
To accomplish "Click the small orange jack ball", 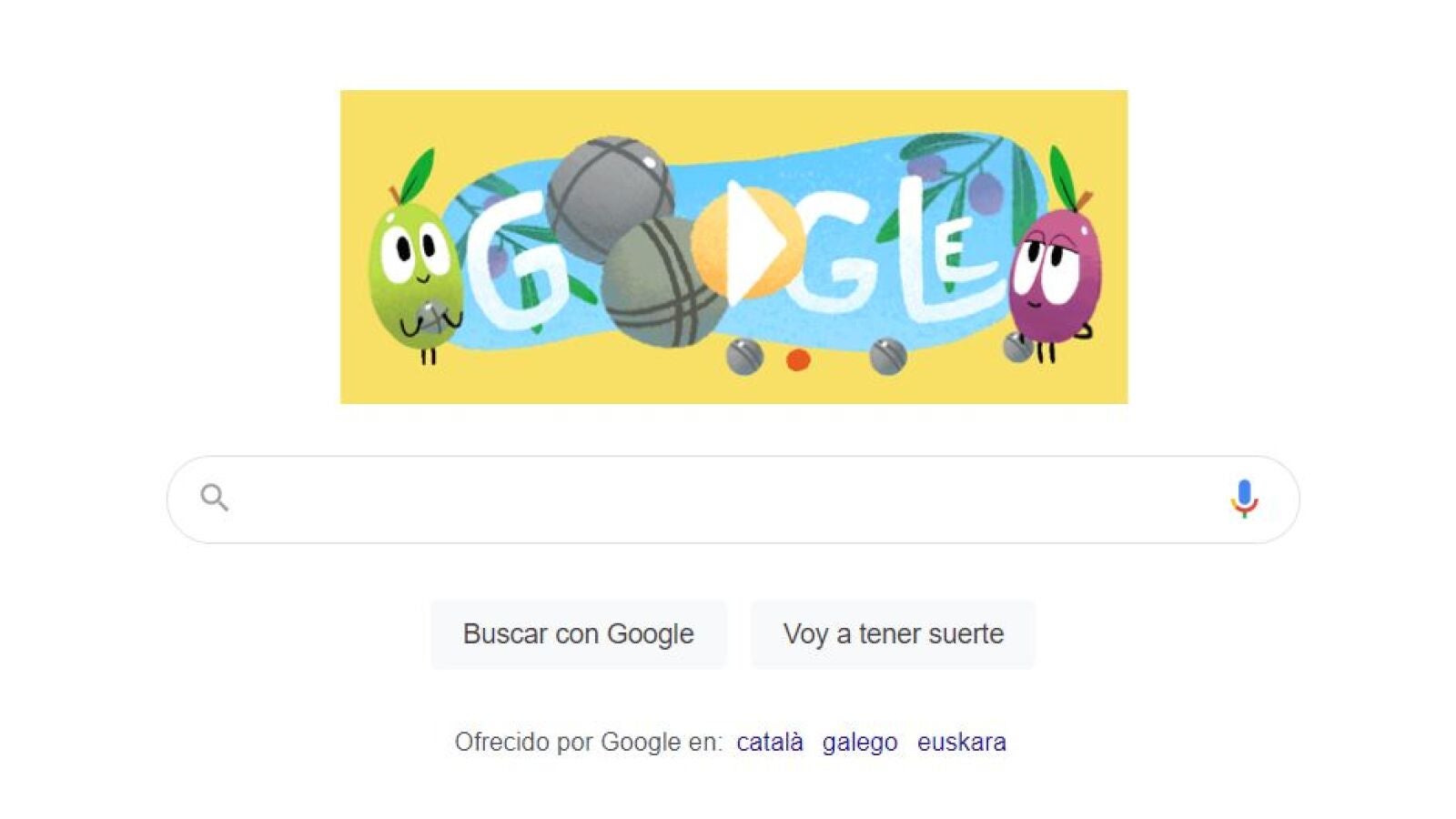I will (798, 359).
